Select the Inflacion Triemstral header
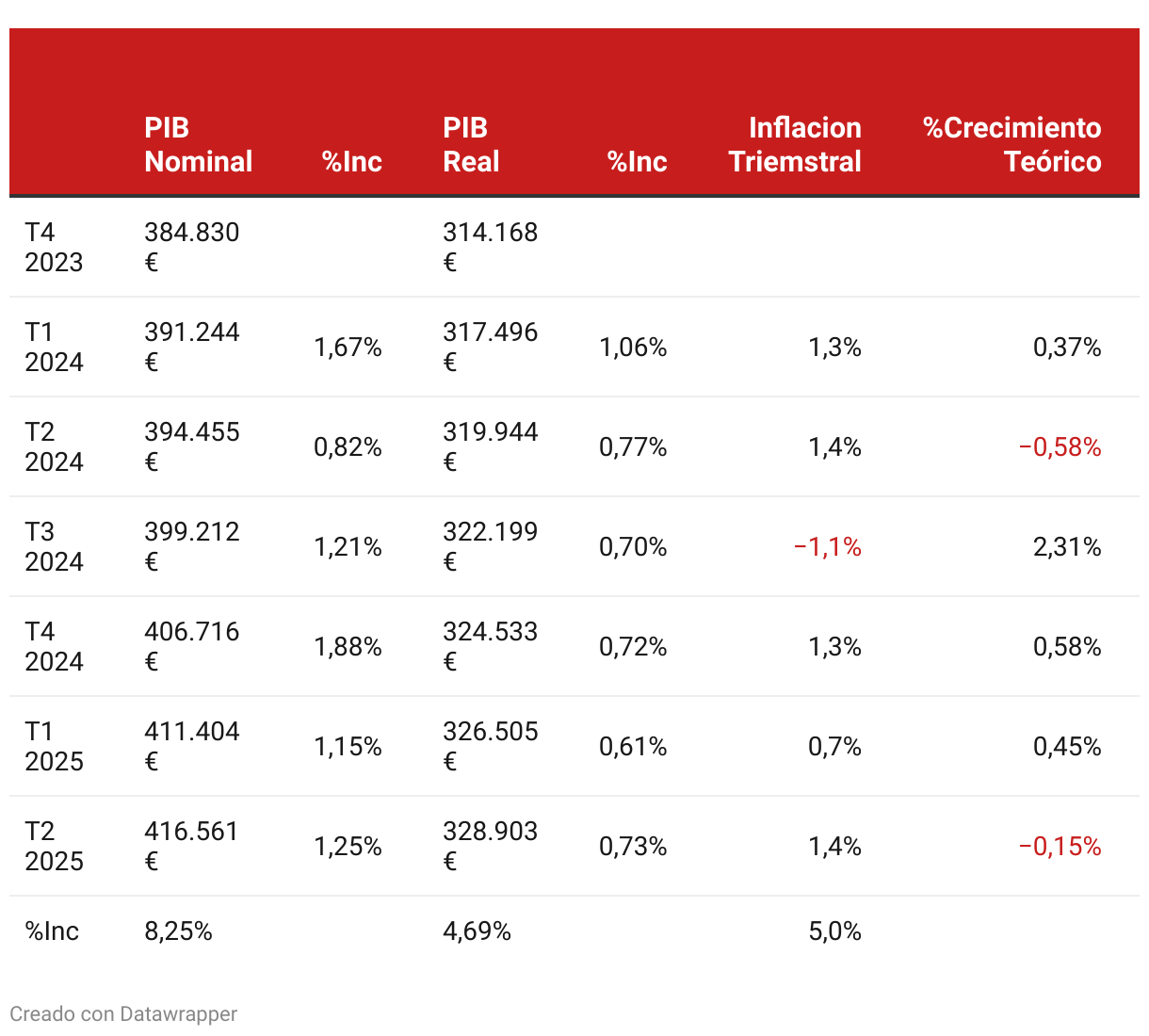Image resolution: width=1149 pixels, height=1036 pixels. tap(795, 145)
